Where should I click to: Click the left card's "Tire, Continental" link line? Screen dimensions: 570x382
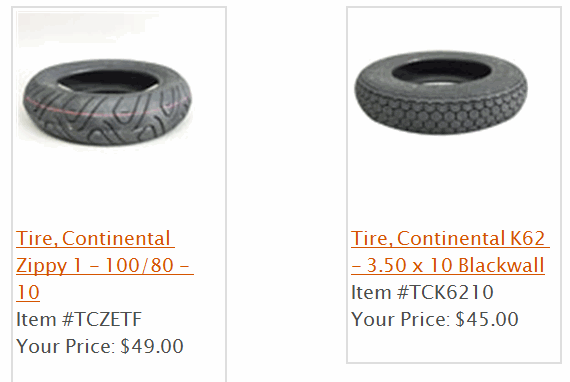tap(95, 238)
